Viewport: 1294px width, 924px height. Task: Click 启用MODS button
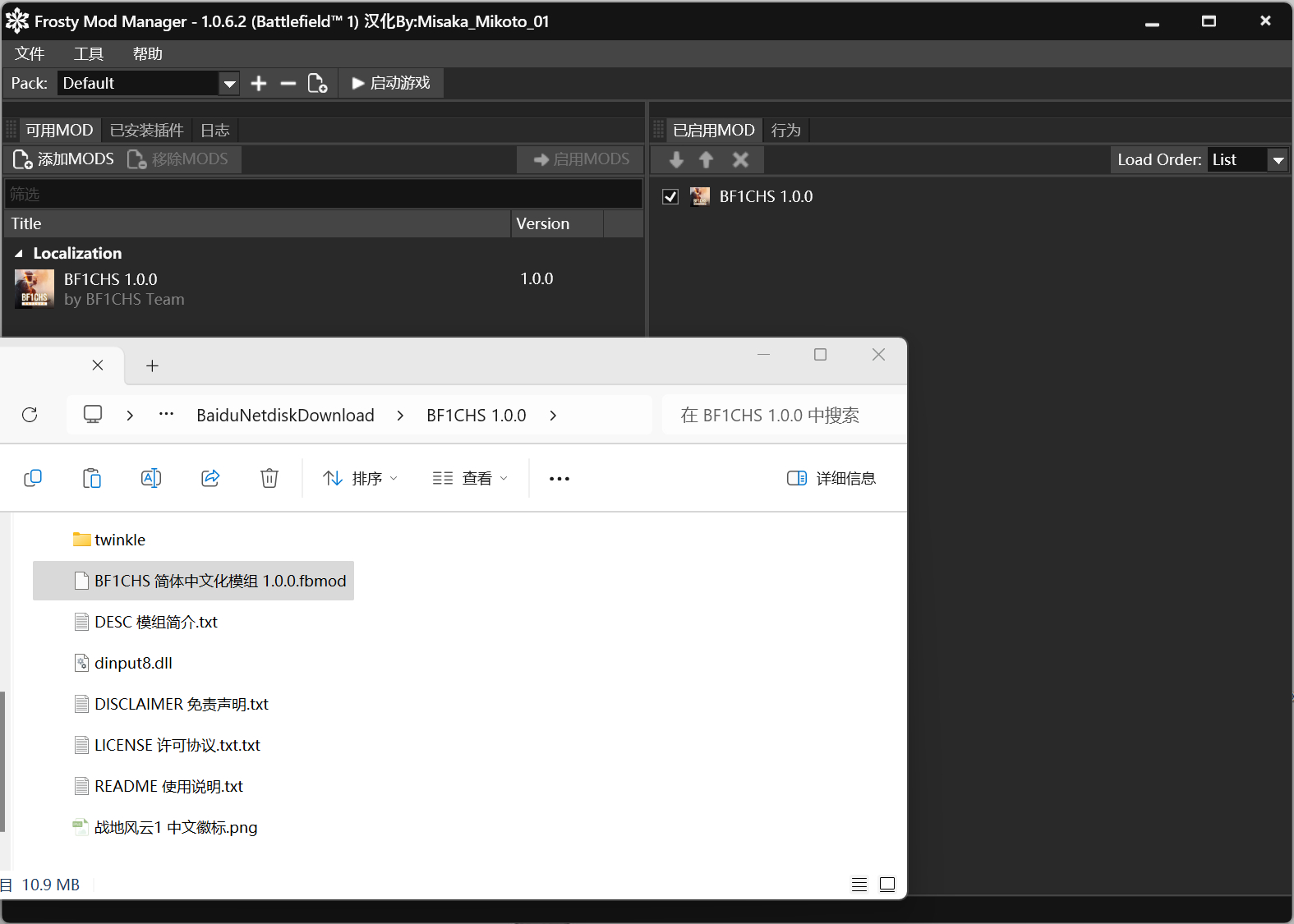point(581,159)
